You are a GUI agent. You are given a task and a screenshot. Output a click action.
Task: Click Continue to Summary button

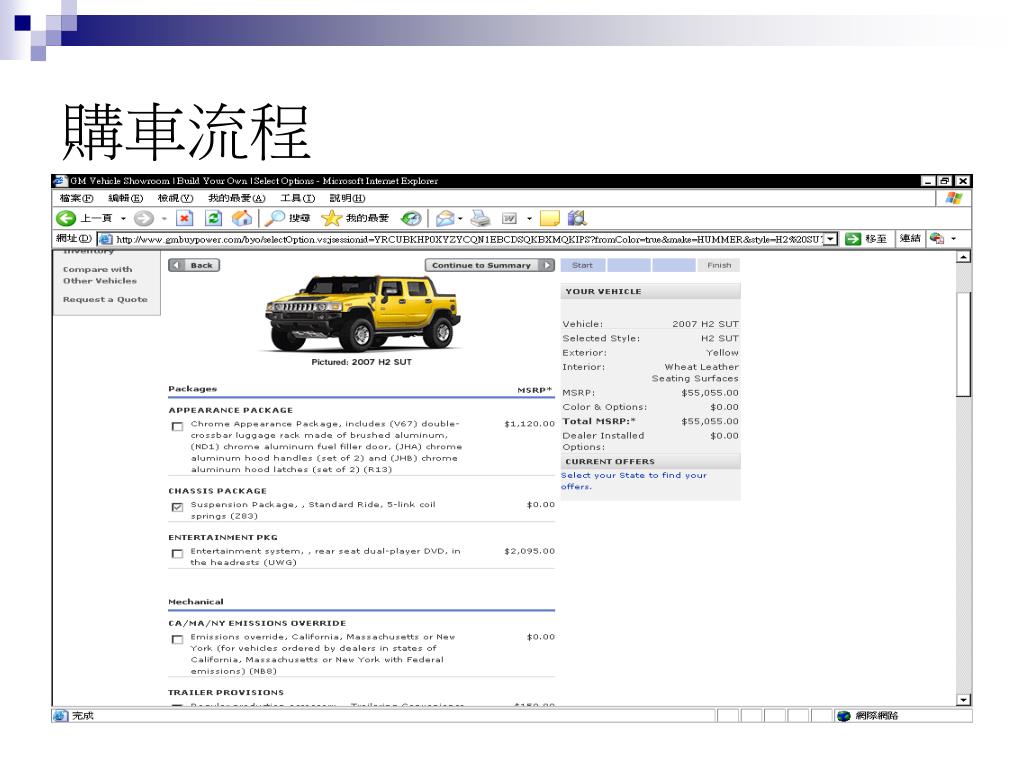tap(490, 265)
